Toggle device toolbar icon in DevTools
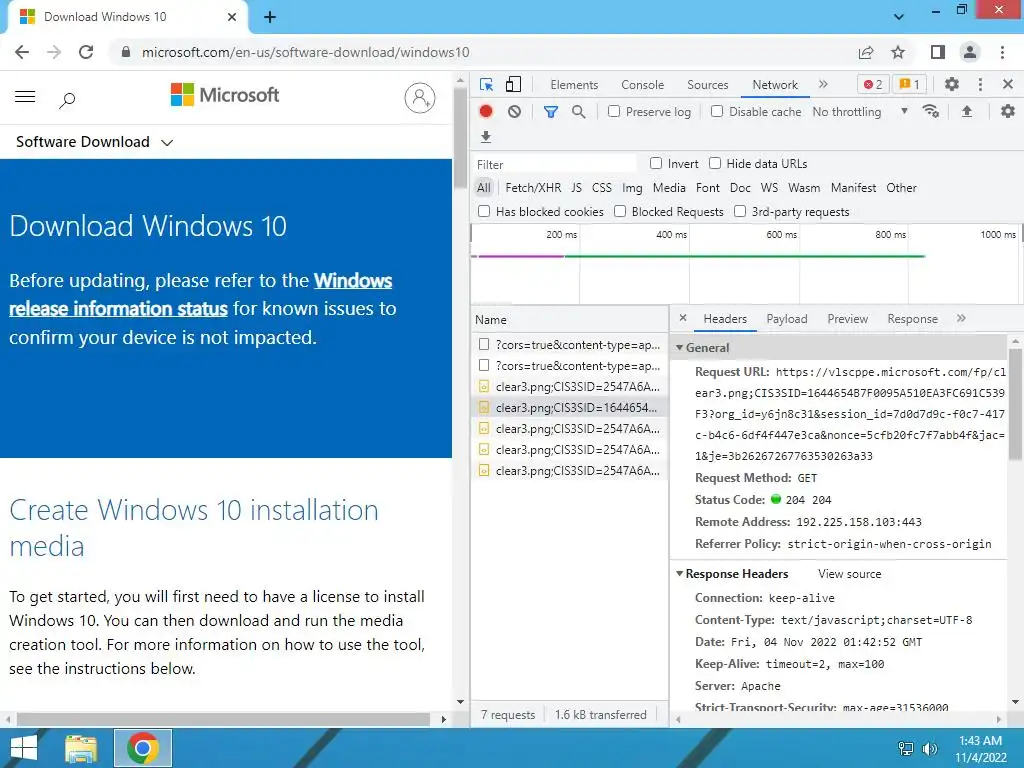The height and width of the screenshot is (768, 1024). tap(514, 85)
